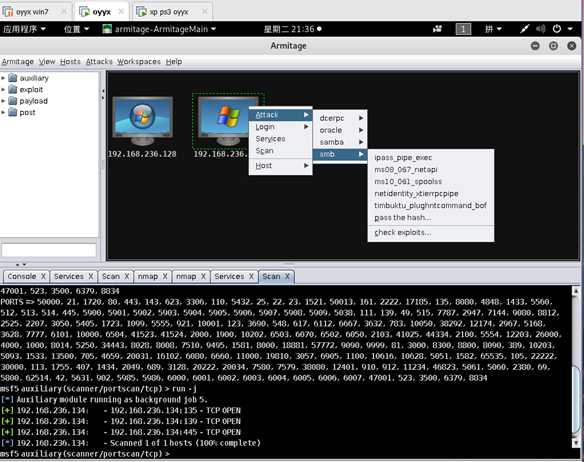Open the Armitage menu in menu bar
Image resolution: width=584 pixels, height=462 pixels.
point(18,61)
